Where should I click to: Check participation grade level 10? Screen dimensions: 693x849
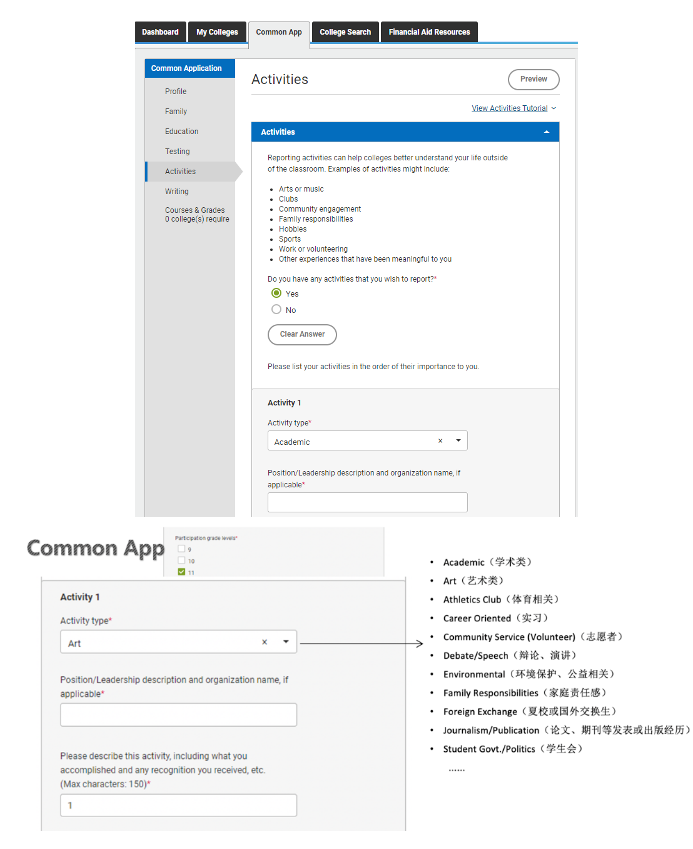pyautogui.click(x=181, y=560)
